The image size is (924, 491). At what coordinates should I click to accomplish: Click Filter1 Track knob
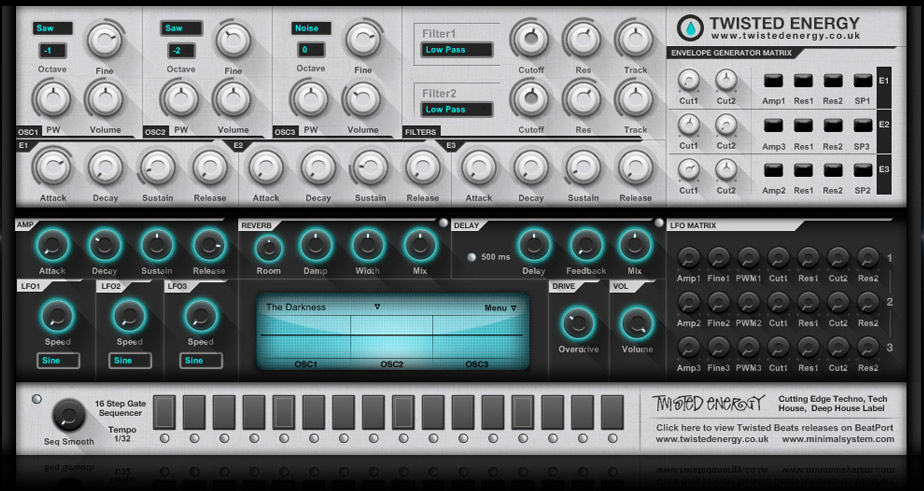tap(635, 39)
